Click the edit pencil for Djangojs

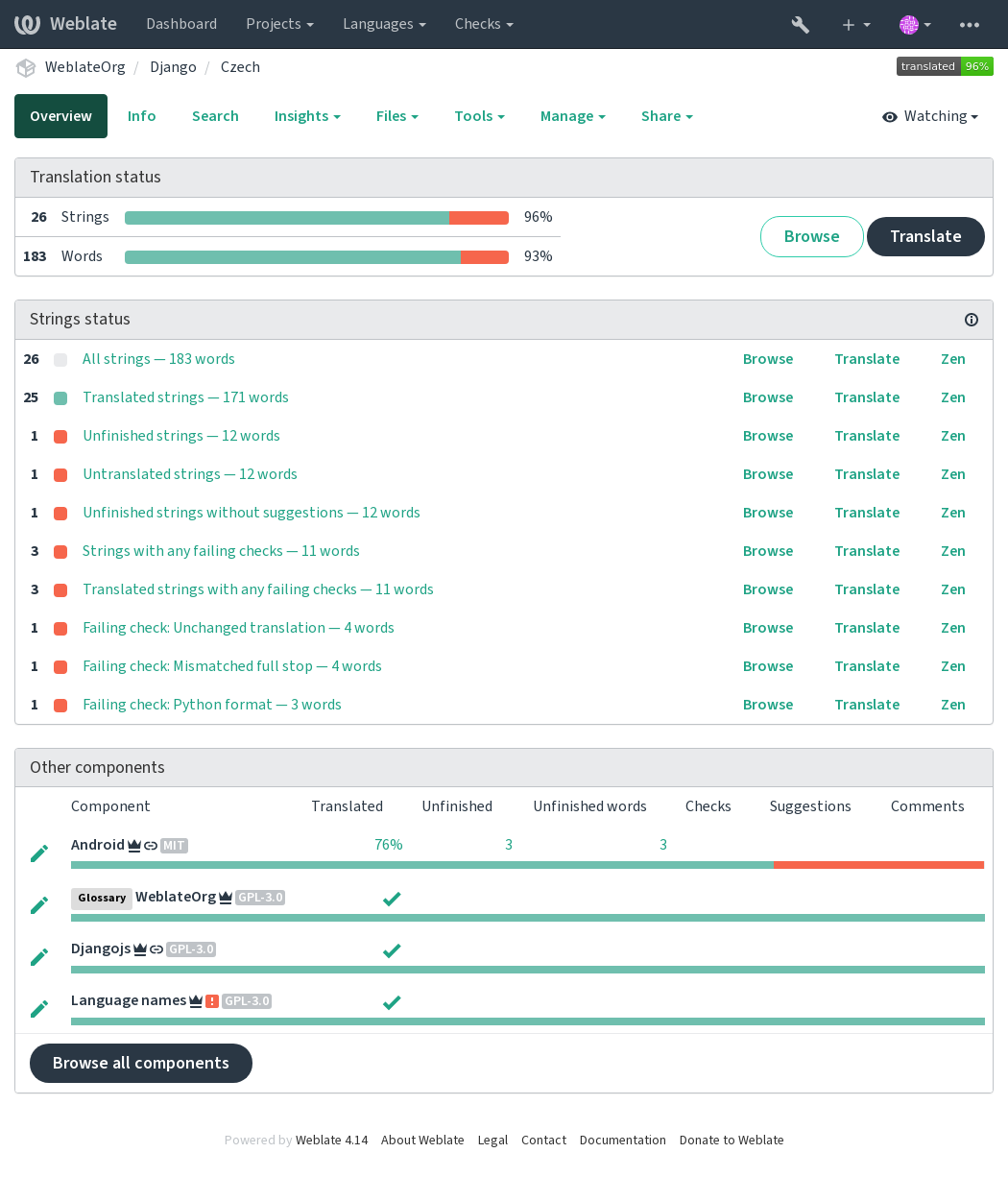(x=39, y=957)
